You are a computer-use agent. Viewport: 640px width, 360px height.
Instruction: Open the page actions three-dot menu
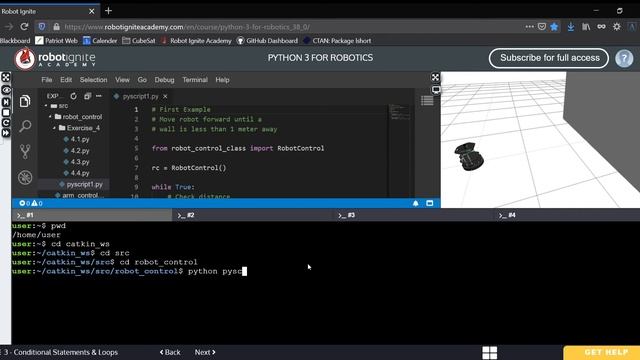(529, 27)
